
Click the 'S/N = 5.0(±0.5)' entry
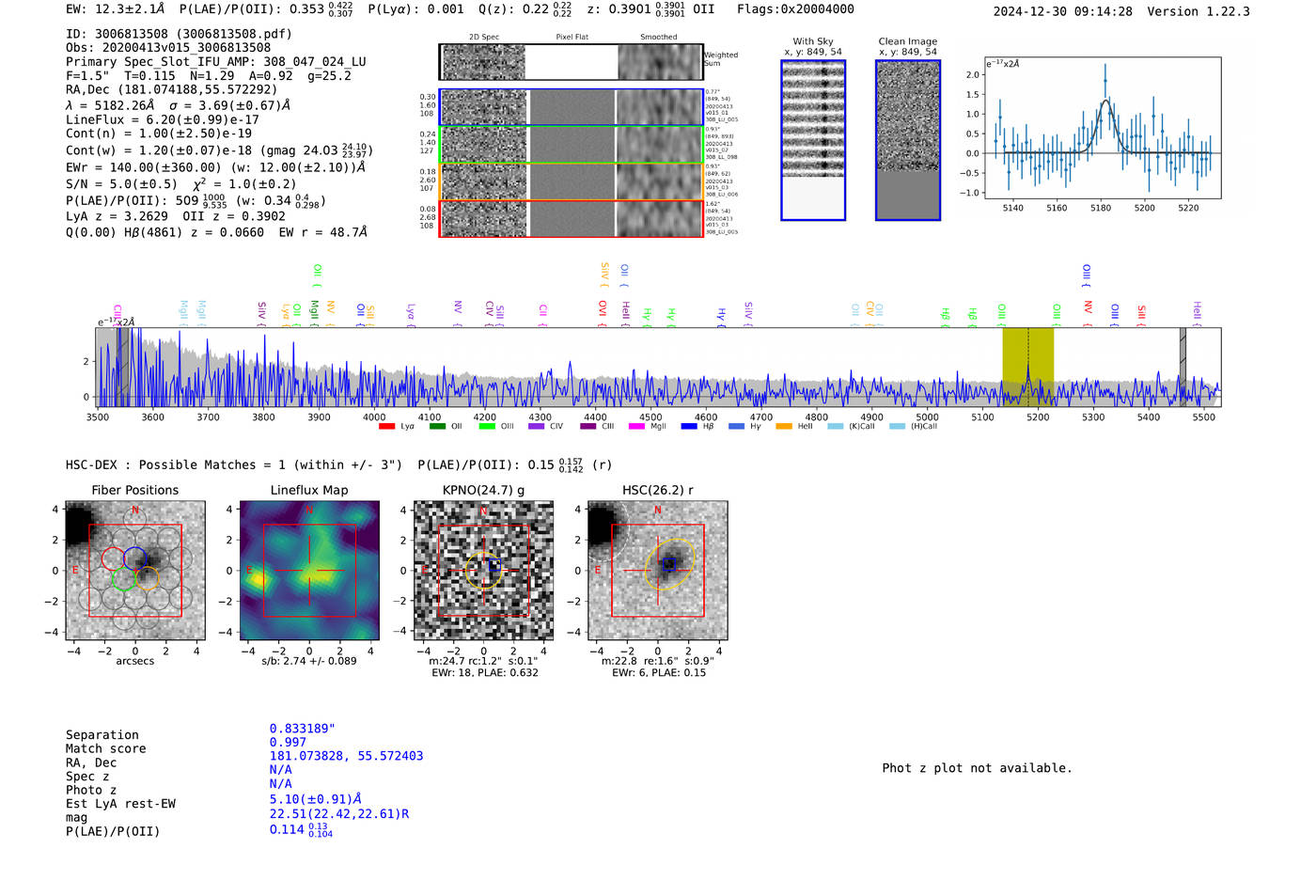[121, 184]
